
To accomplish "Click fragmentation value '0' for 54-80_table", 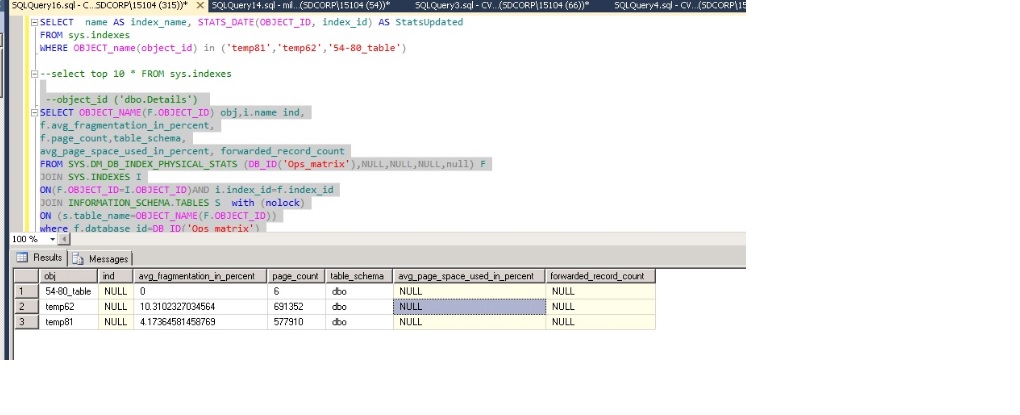I will 200,291.
